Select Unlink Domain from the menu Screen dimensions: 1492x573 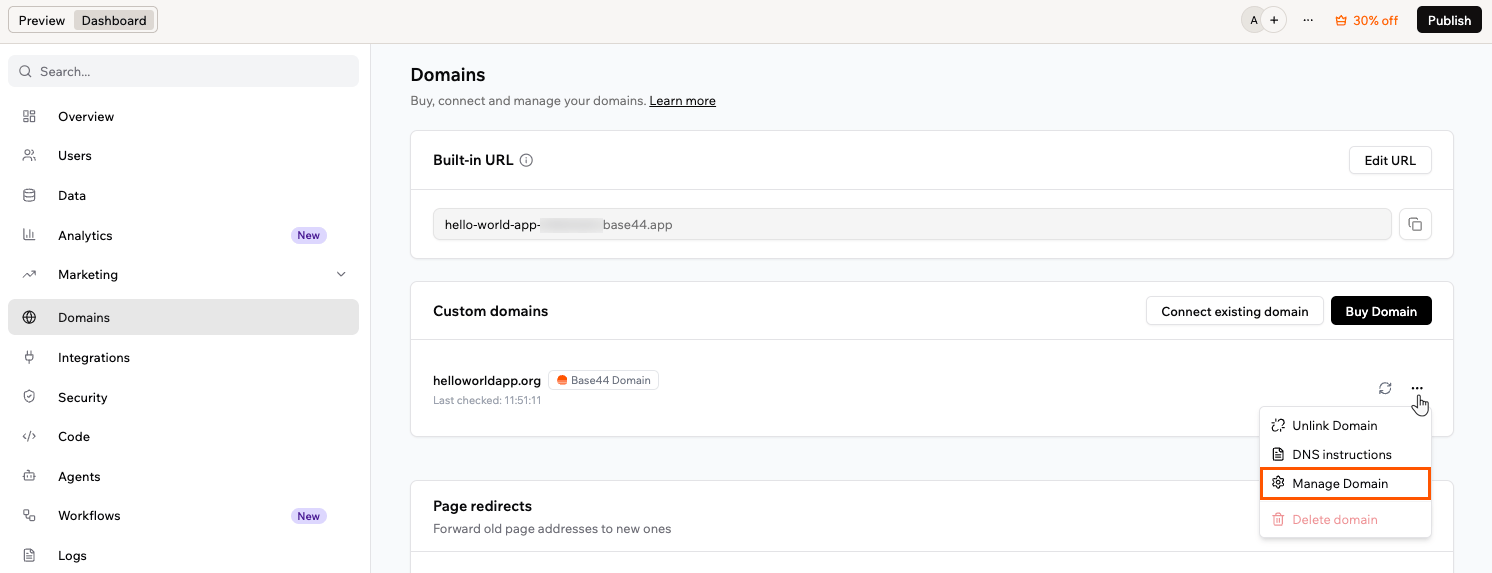[1345, 425]
